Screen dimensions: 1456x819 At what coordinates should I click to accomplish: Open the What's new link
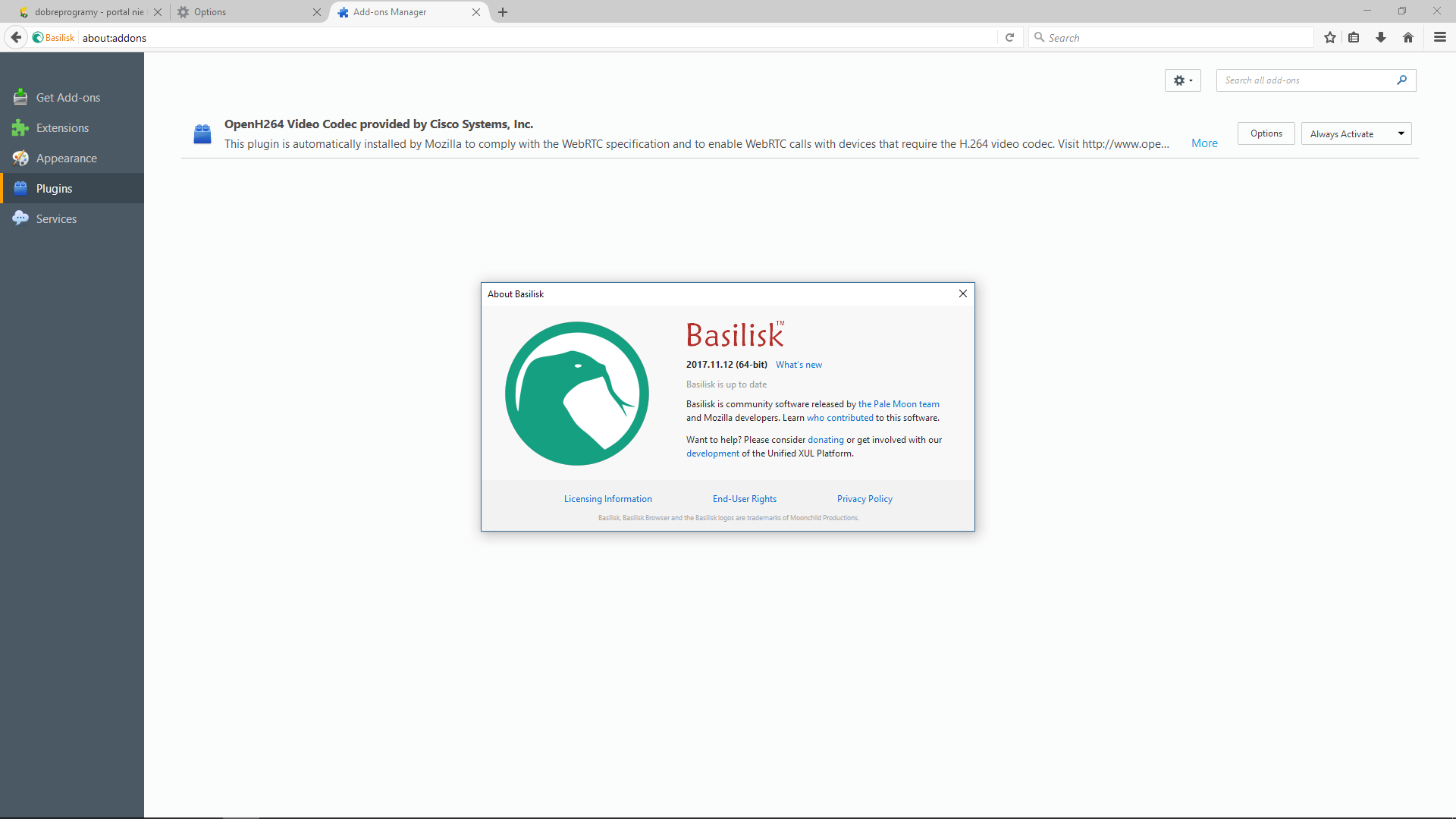pos(799,365)
